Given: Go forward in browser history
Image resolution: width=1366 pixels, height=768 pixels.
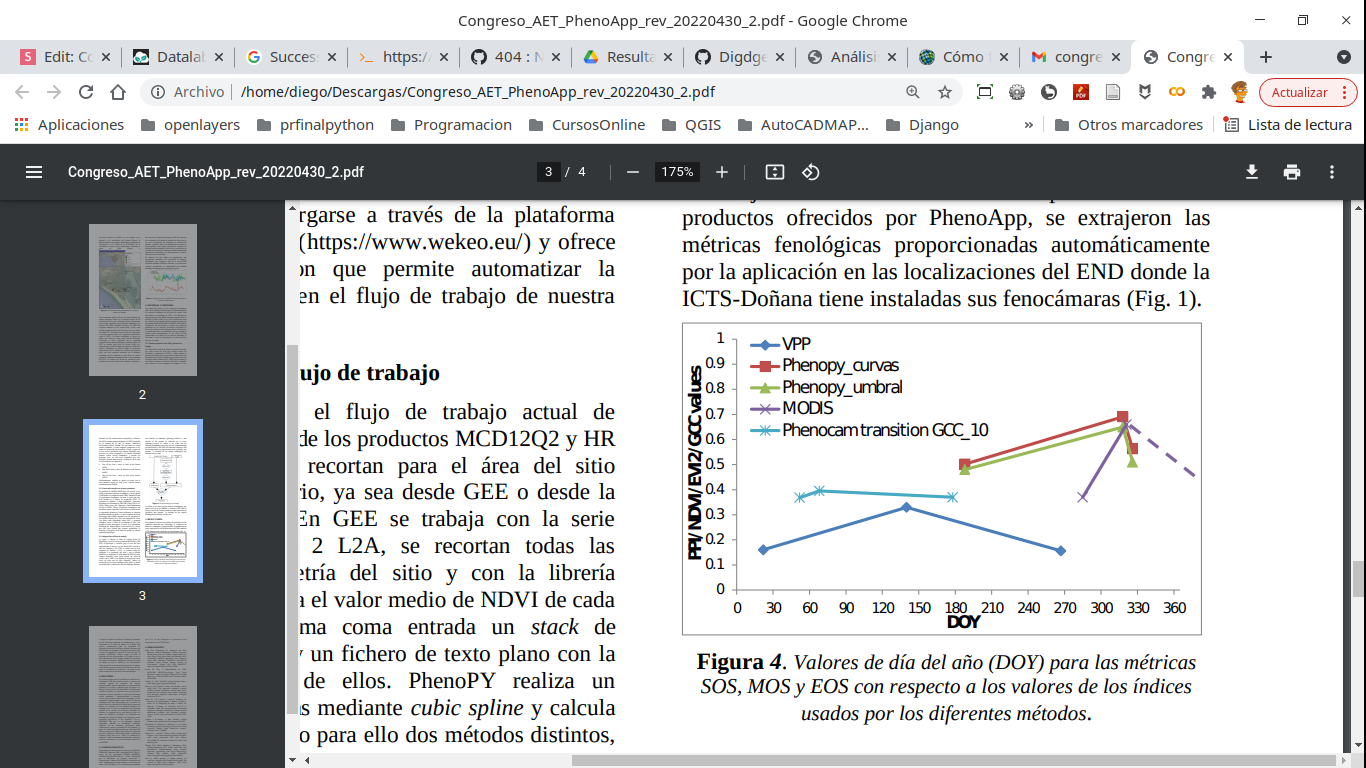Looking at the screenshot, I should click(54, 92).
